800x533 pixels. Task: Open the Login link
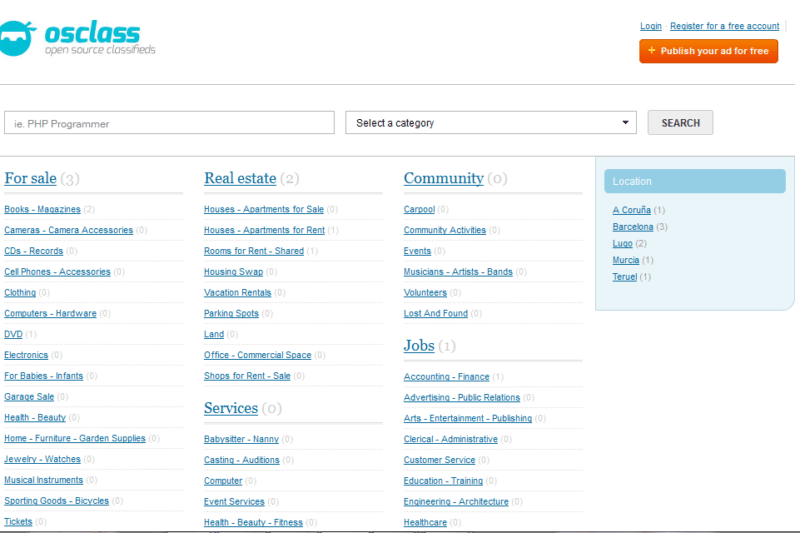(x=651, y=26)
